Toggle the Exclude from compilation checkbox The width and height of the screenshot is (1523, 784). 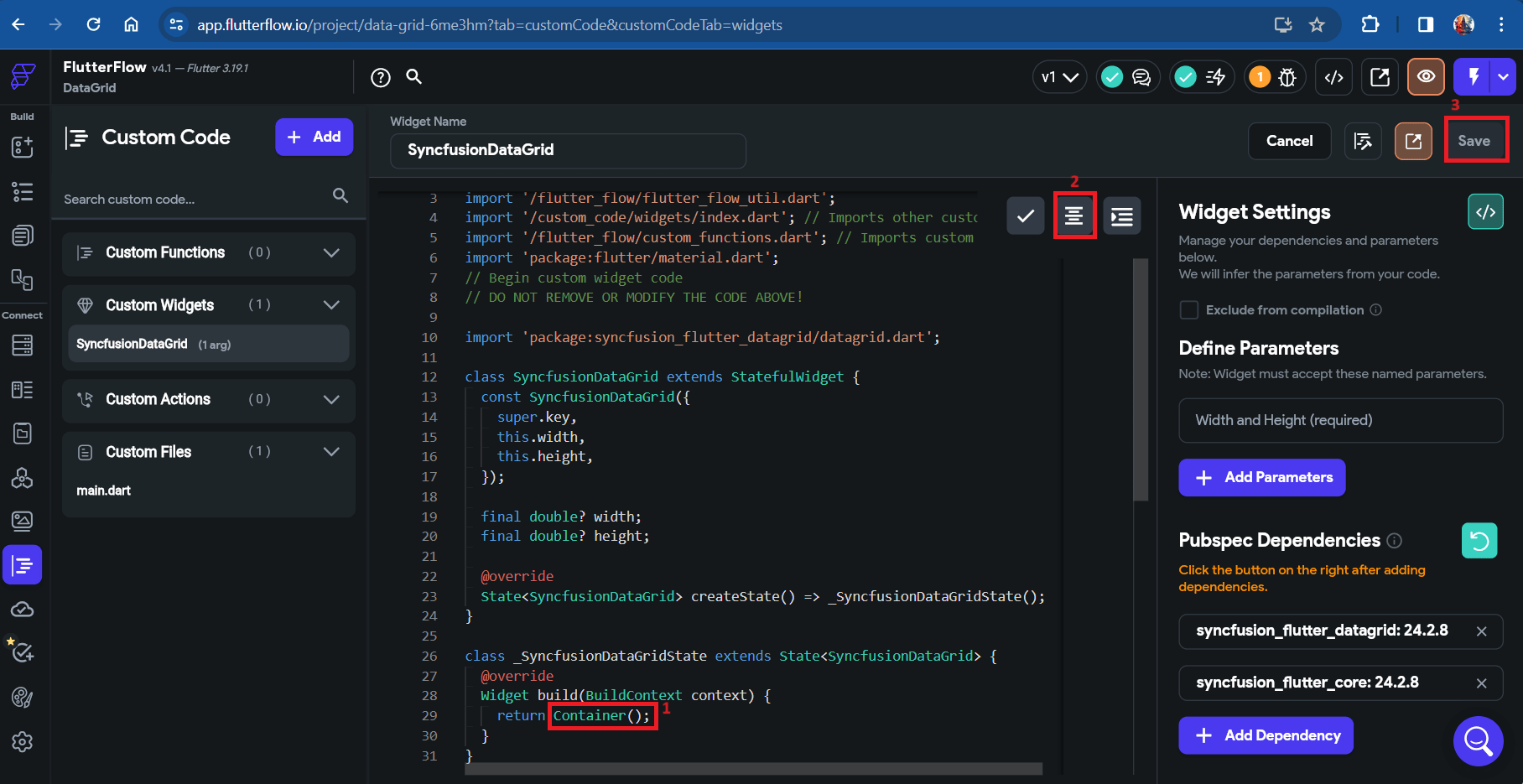point(1188,310)
